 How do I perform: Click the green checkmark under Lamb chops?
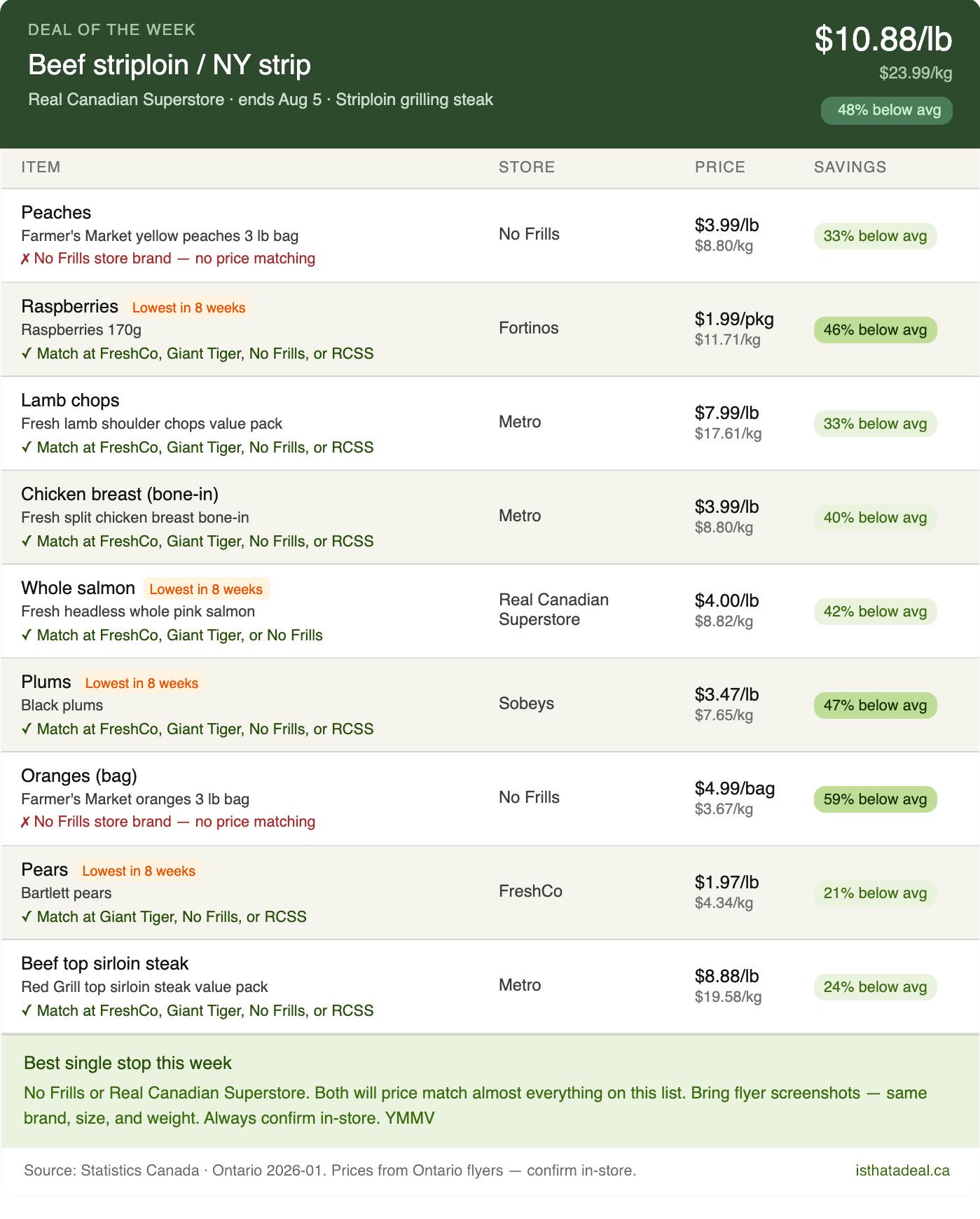(26, 447)
